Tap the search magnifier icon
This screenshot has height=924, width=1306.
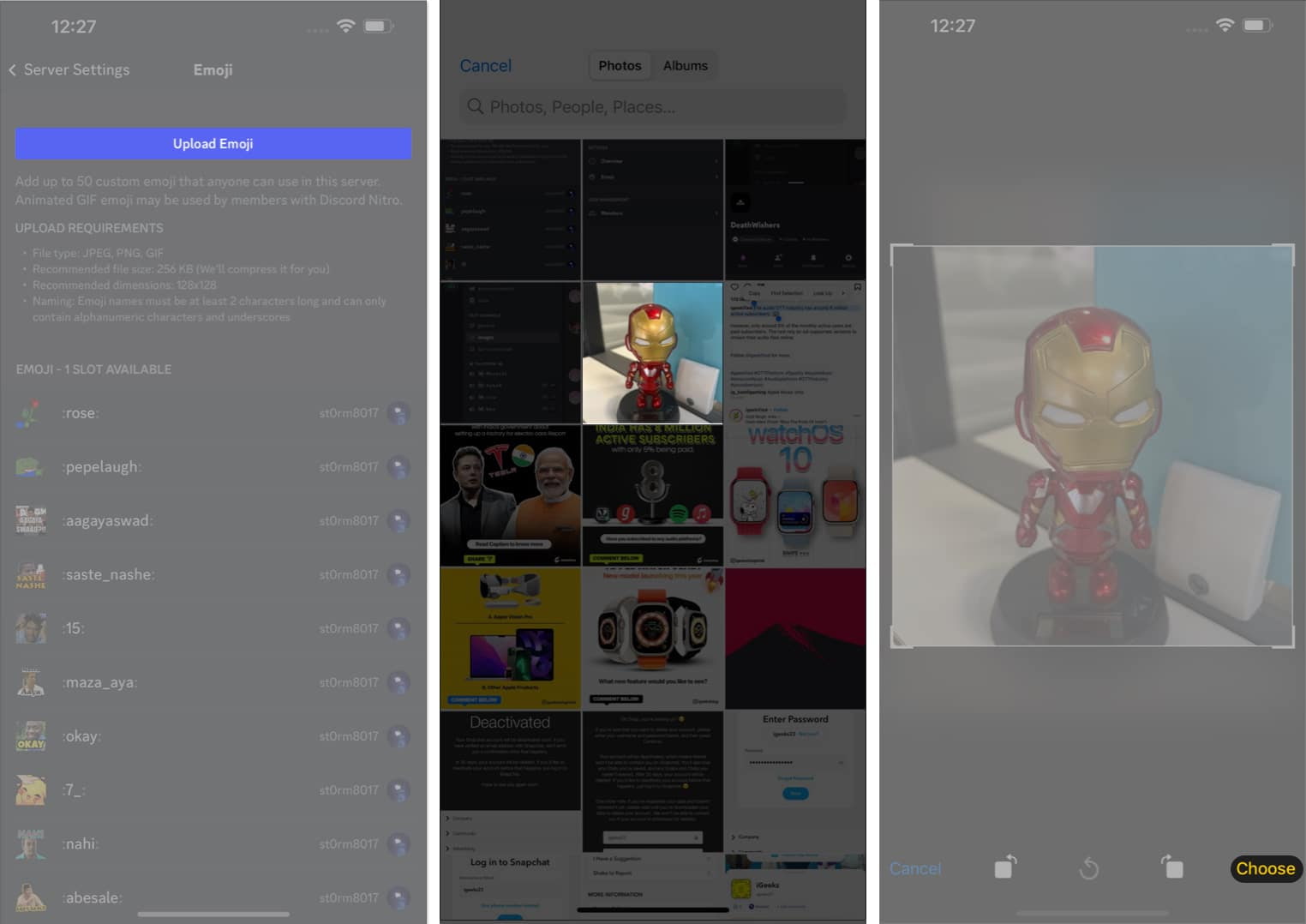click(x=475, y=106)
